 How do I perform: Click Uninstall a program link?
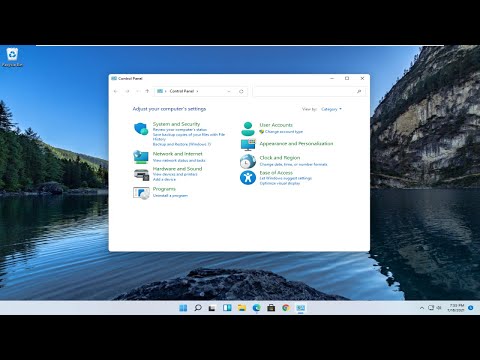click(x=170, y=196)
